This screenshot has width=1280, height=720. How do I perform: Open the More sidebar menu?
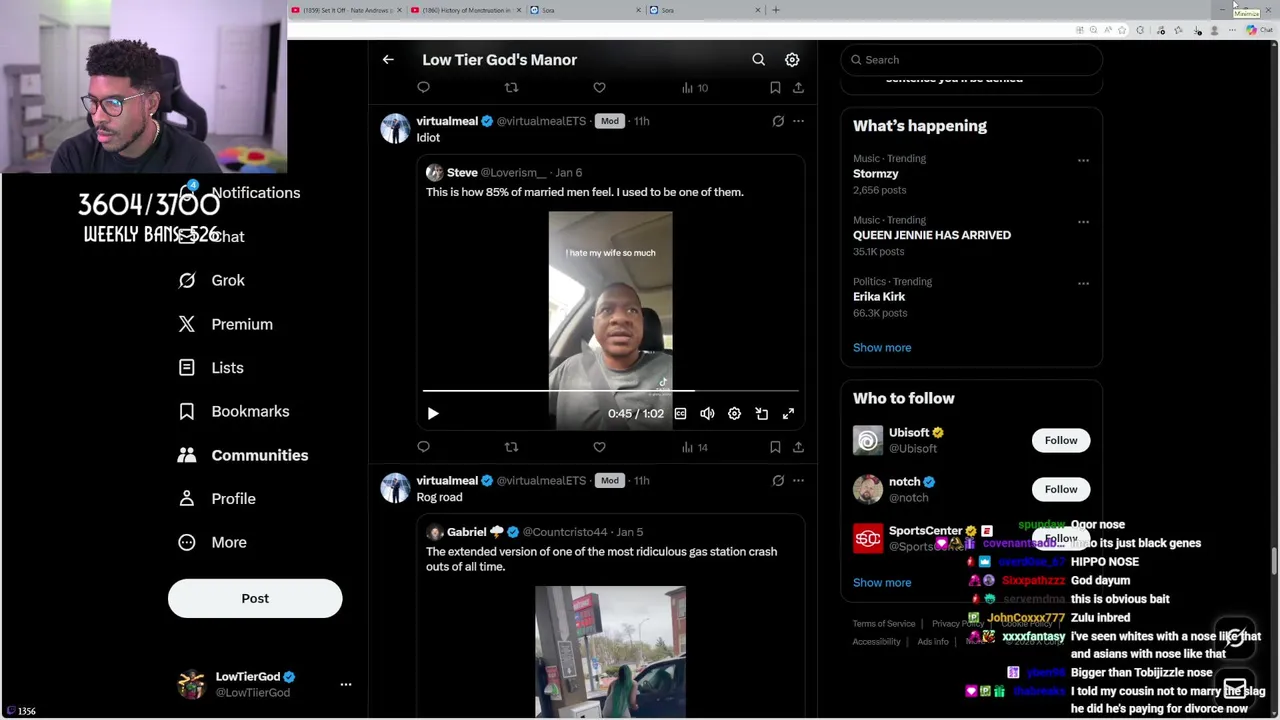click(x=212, y=542)
